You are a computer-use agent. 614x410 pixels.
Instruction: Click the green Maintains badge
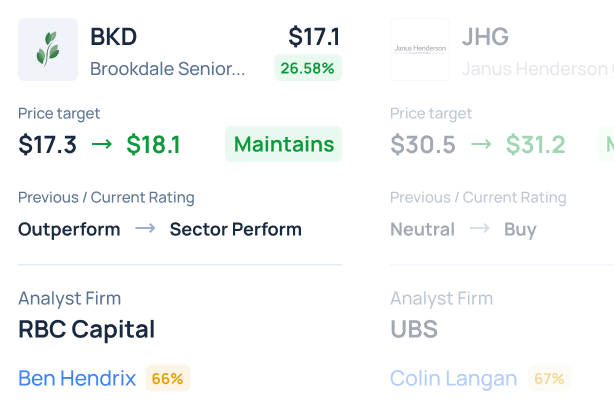coord(284,144)
